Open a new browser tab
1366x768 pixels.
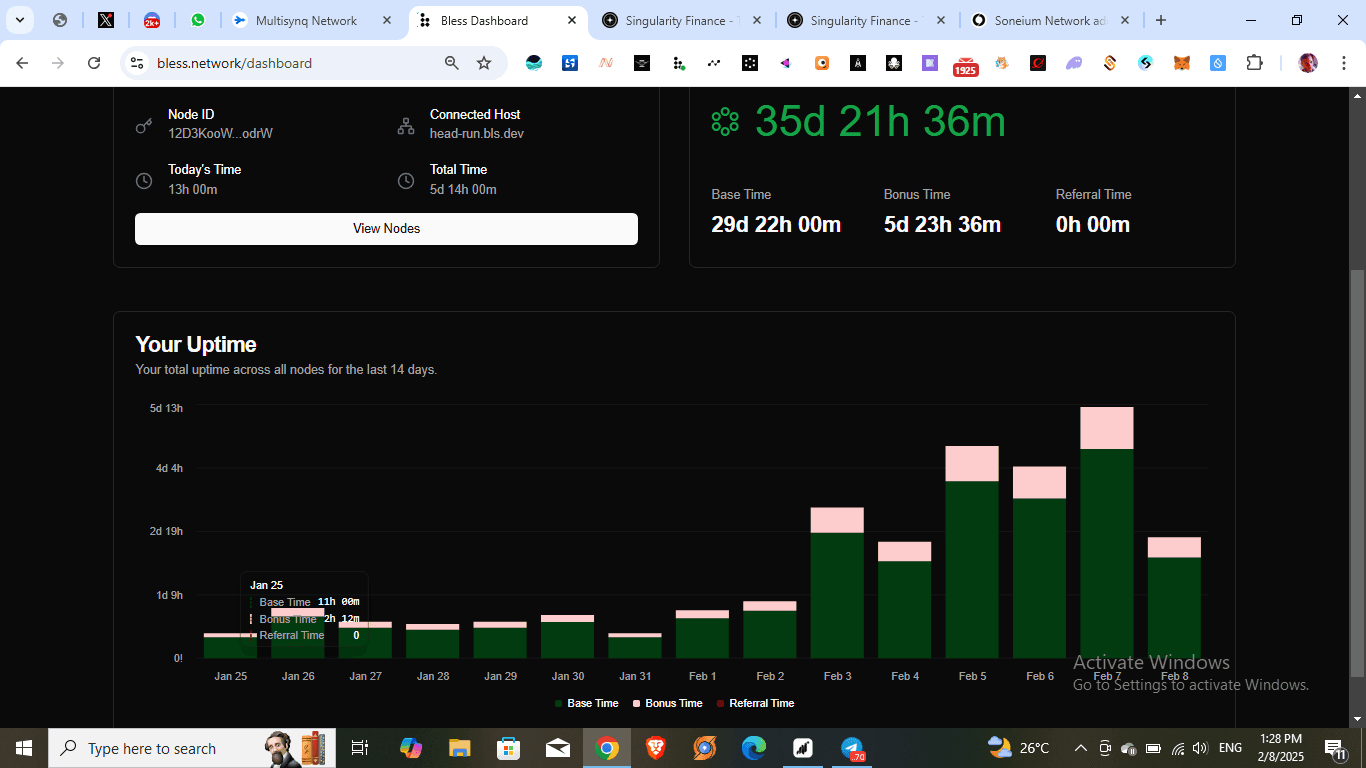1160,20
